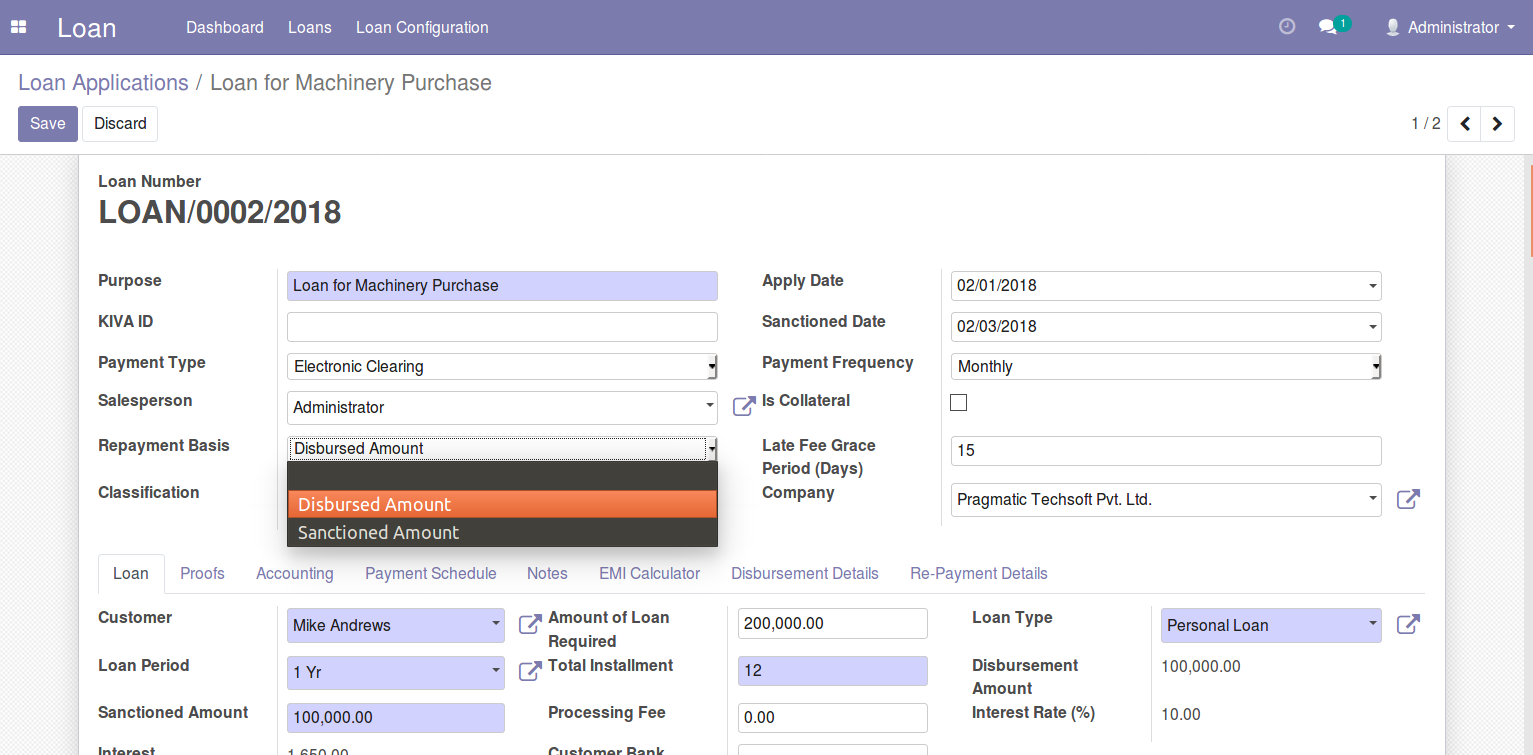Go to next record arrow
Image resolution: width=1533 pixels, height=755 pixels.
[1497, 124]
